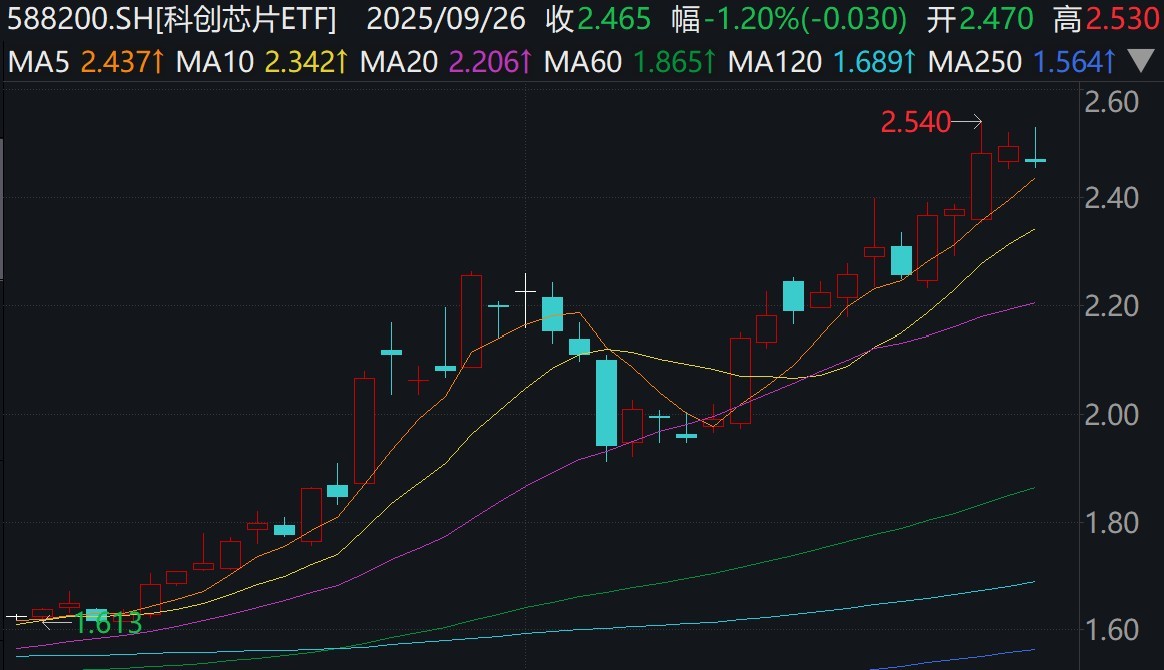Click the white doji cross candle near 2.20
This screenshot has height=670, width=1164.
(x=526, y=291)
